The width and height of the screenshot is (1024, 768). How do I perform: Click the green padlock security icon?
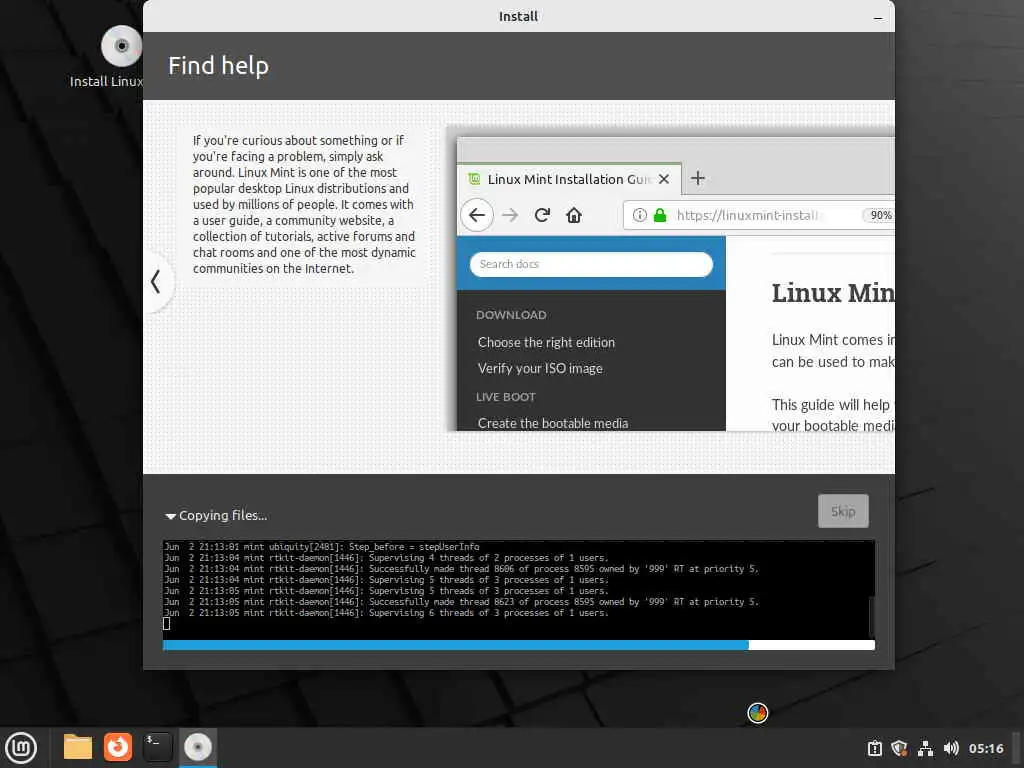pyautogui.click(x=660, y=215)
